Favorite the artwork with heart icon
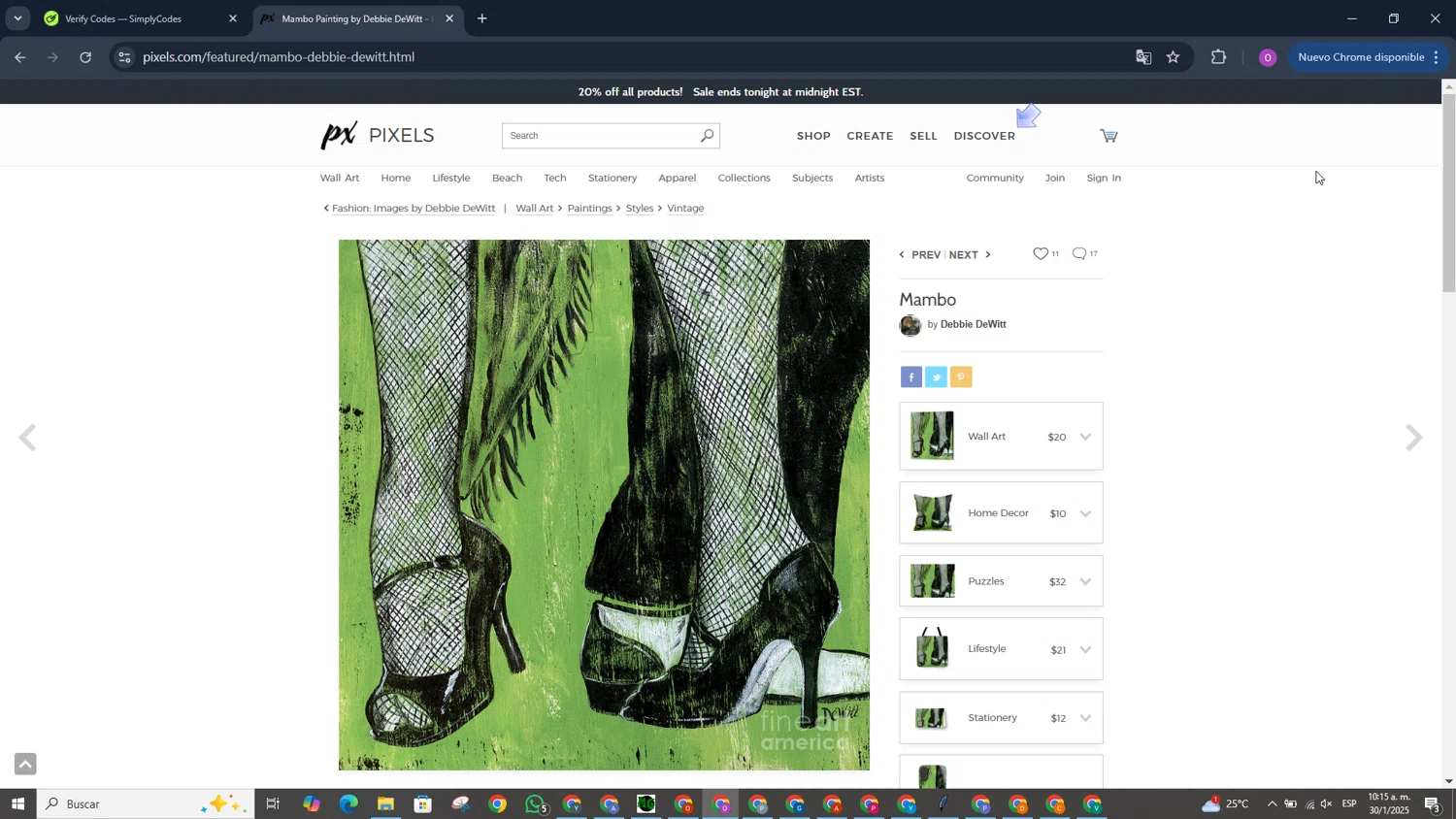The width and height of the screenshot is (1456, 819). point(1041,254)
